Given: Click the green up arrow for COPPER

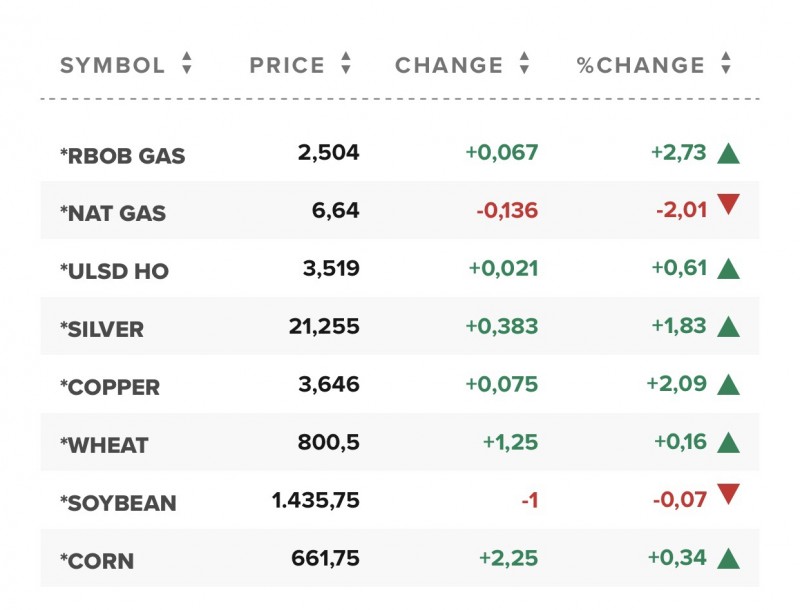Looking at the screenshot, I should [728, 384].
